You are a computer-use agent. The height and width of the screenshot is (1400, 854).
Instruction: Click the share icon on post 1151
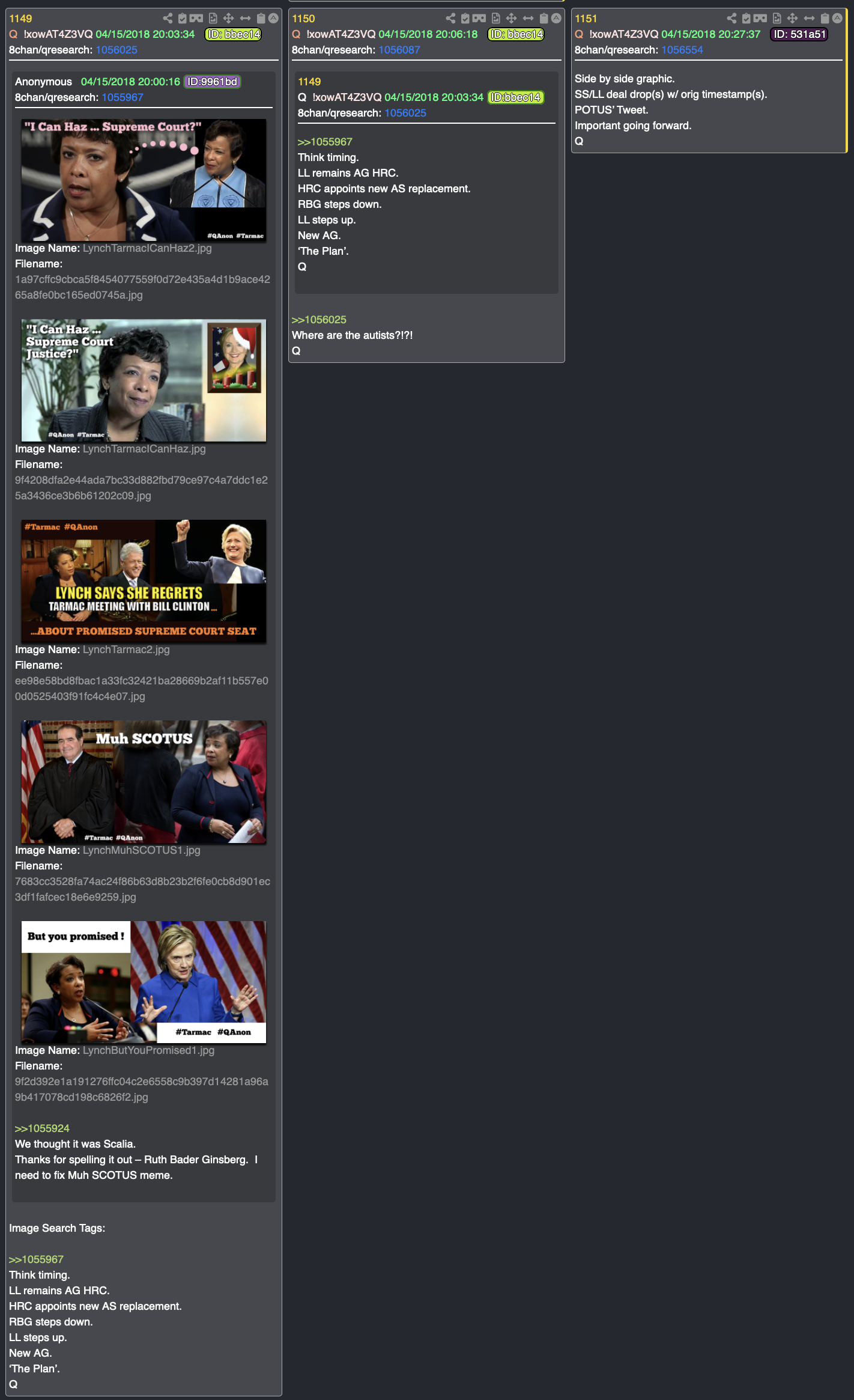[x=731, y=19]
